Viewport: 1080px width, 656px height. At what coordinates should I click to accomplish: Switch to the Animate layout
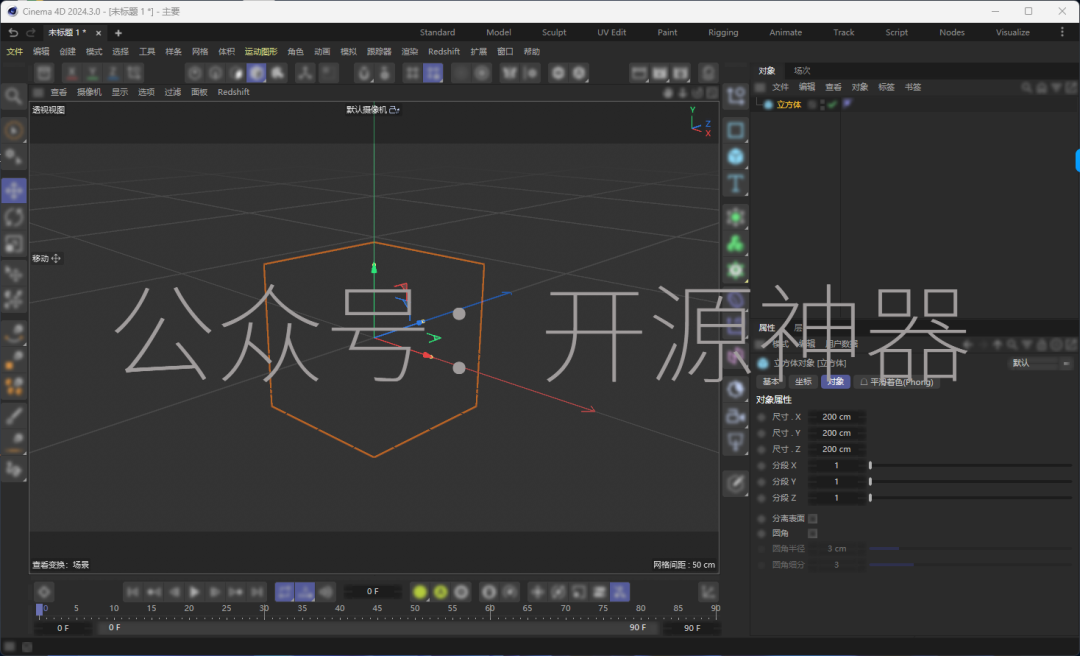point(786,32)
